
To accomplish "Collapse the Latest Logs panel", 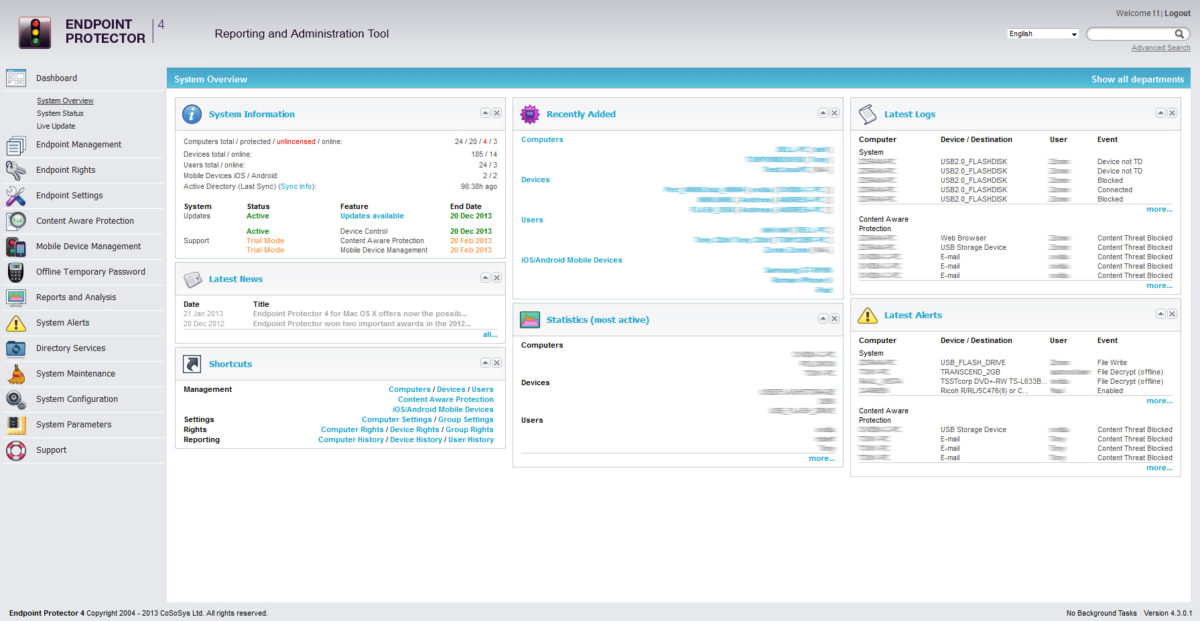I will (x=1160, y=113).
